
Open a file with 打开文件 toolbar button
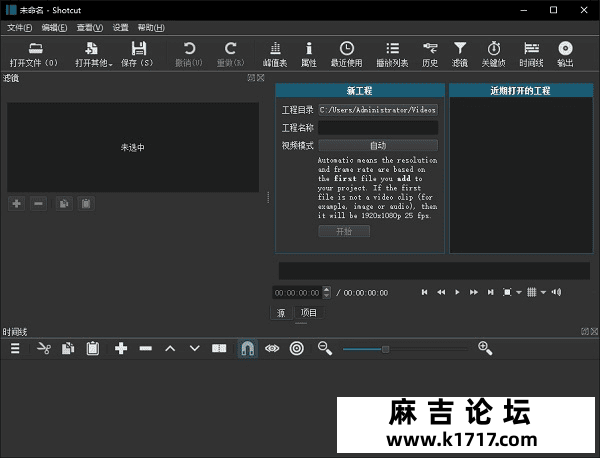pyautogui.click(x=34, y=55)
